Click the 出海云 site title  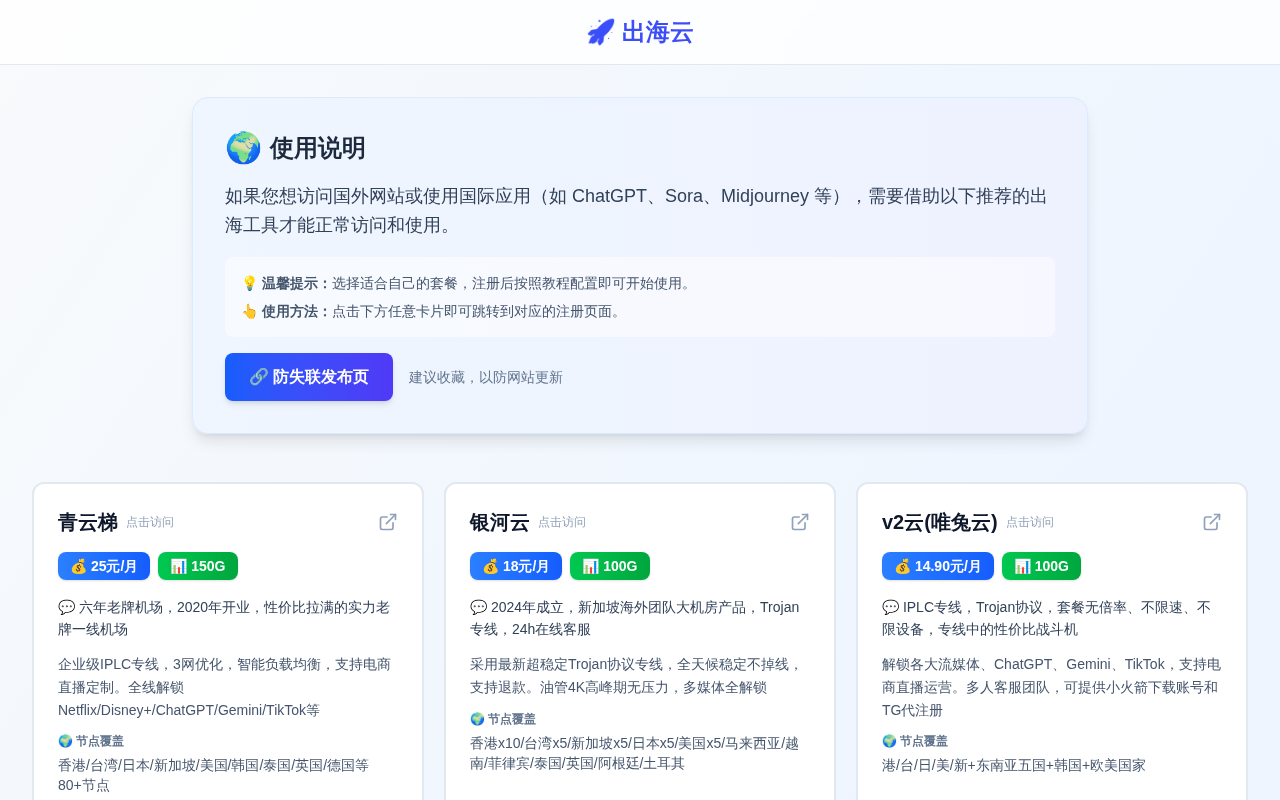coord(657,32)
